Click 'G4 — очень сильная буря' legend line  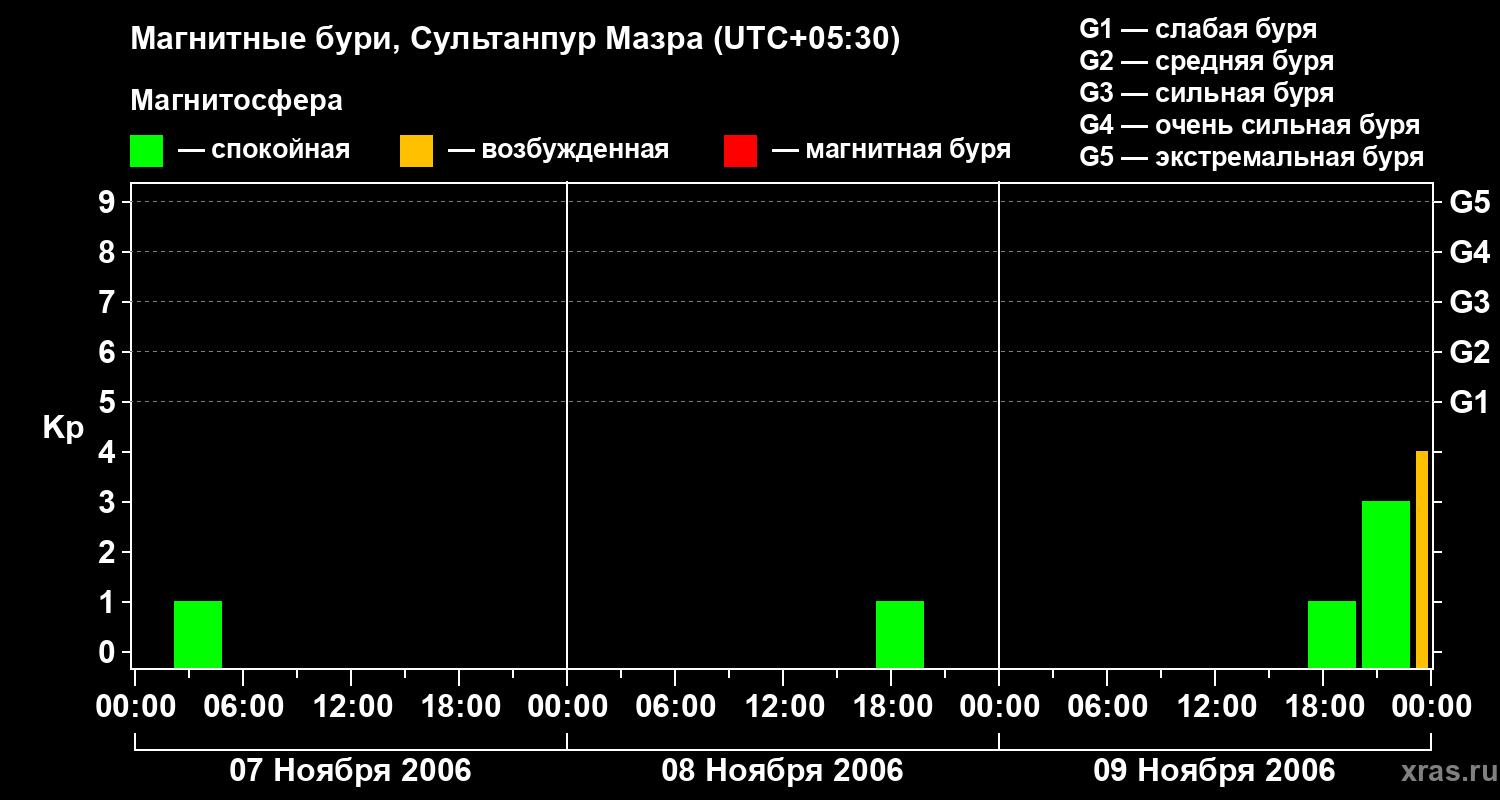point(1249,125)
